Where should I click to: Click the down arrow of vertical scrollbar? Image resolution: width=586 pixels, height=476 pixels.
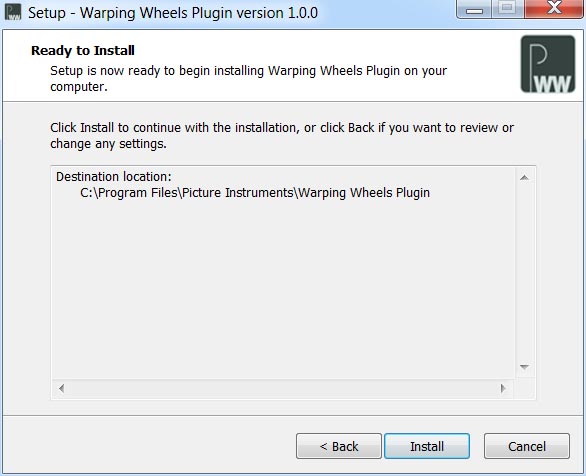(524, 367)
